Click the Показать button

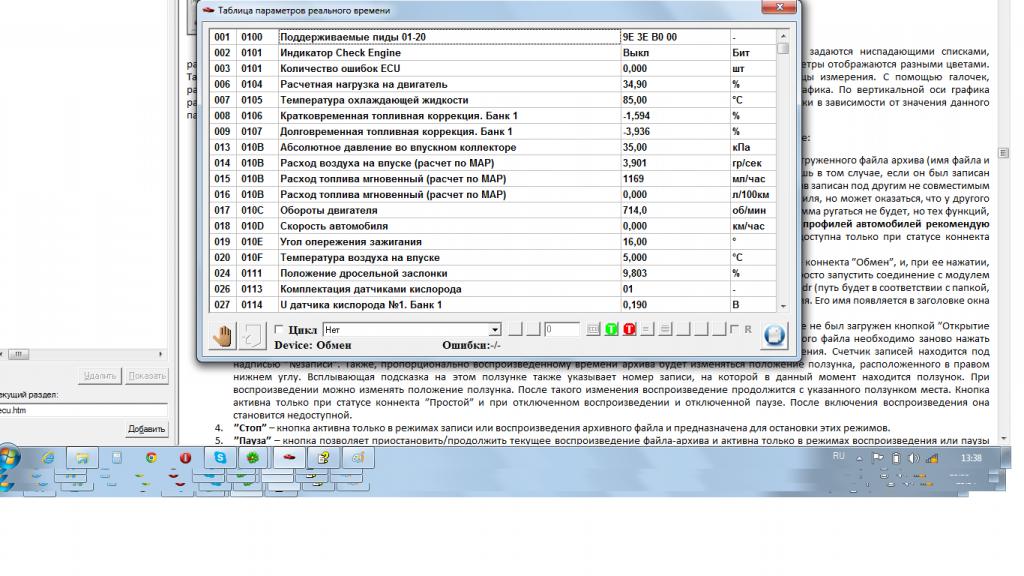[146, 375]
